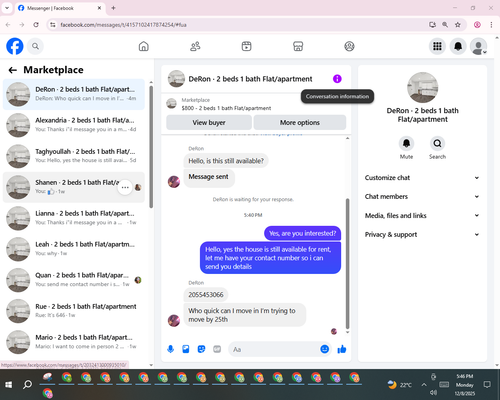Click the conversation list scrollbar
Screen dimensions: 500x400
tap(151, 147)
